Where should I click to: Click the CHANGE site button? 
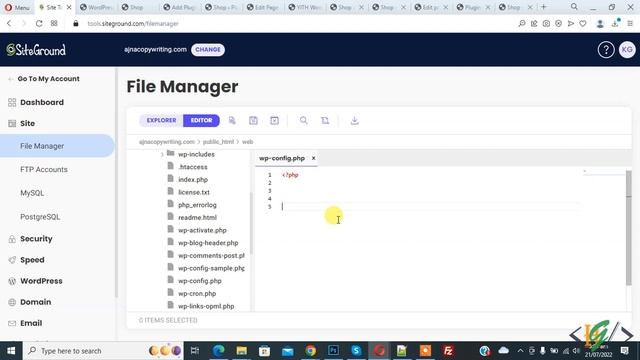tap(208, 50)
